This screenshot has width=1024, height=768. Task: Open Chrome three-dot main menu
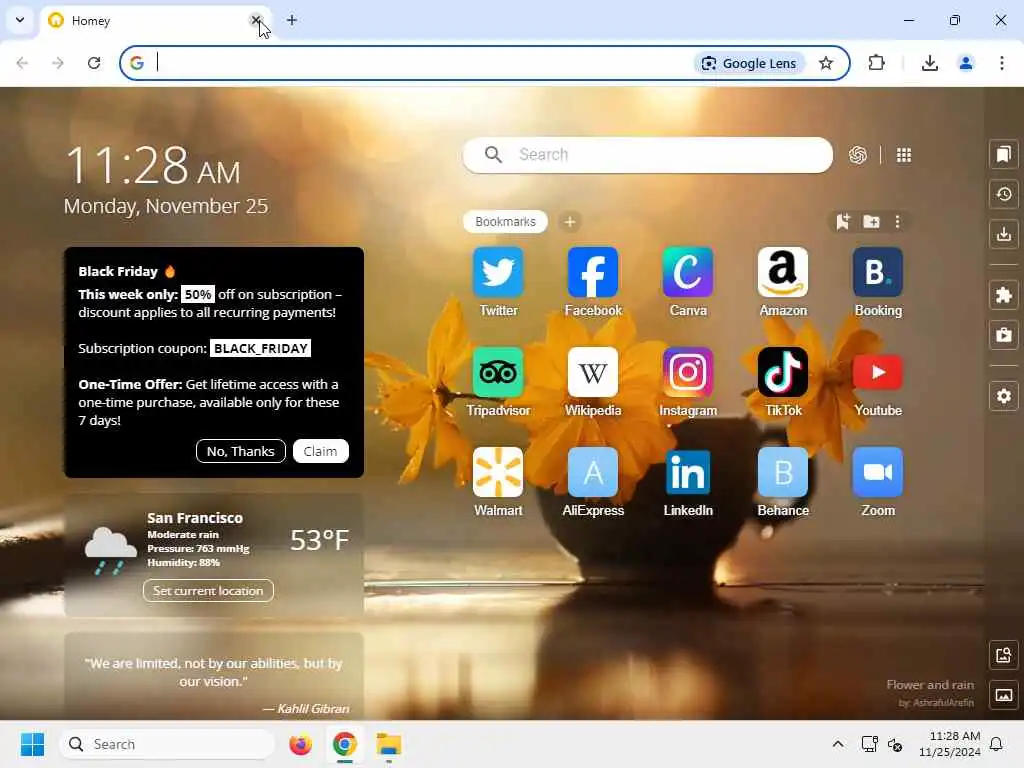point(1001,63)
